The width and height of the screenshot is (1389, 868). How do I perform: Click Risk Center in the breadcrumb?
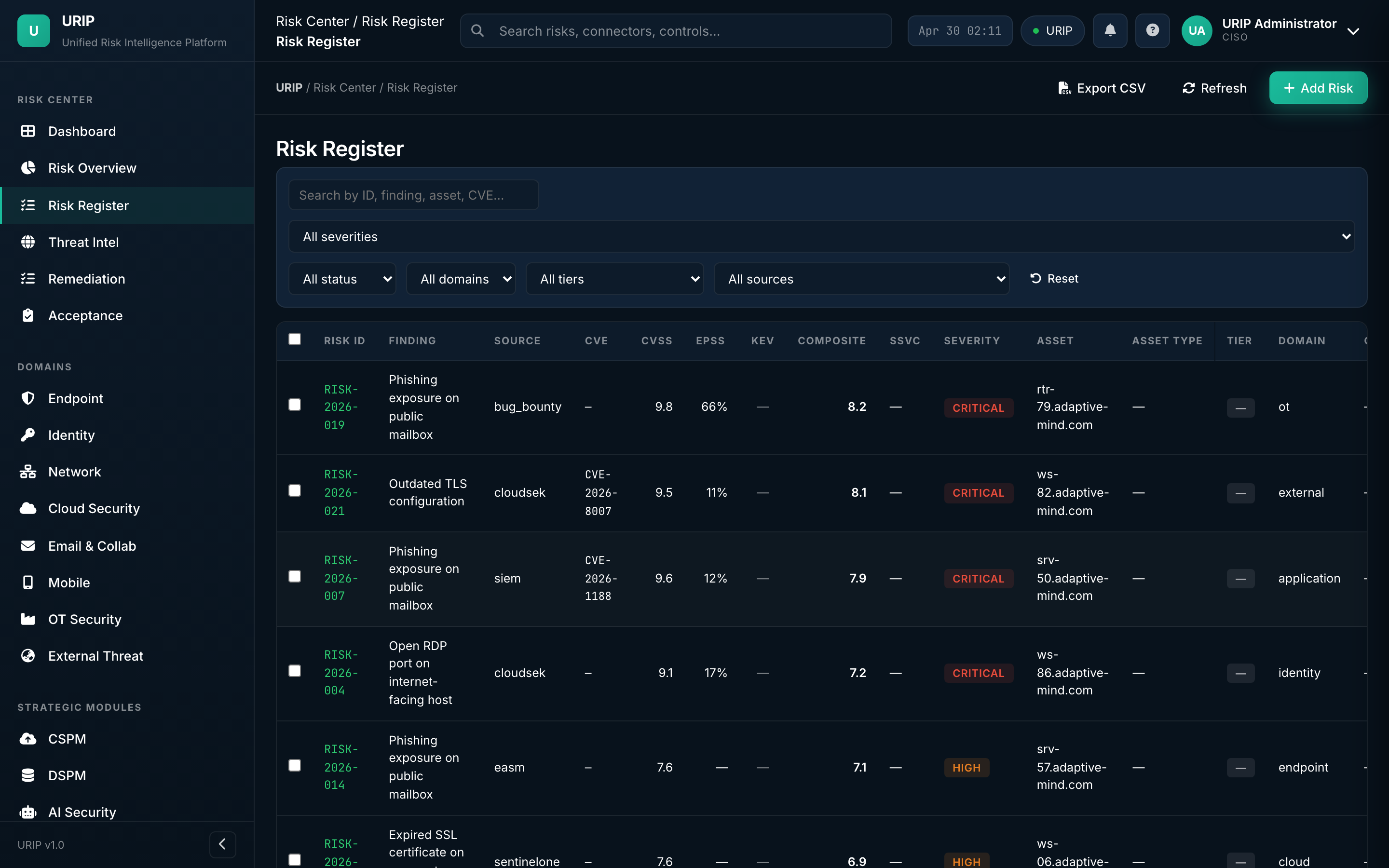344,88
